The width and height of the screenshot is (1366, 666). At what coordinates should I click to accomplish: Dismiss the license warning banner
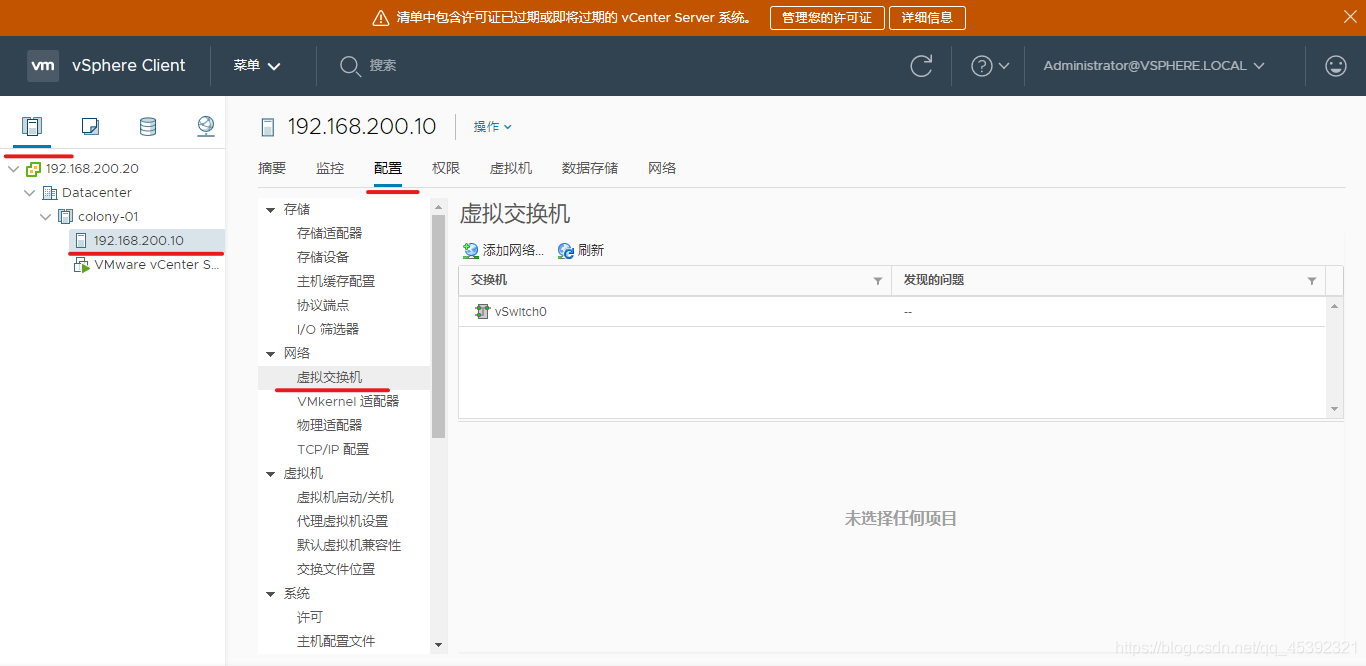(x=1349, y=17)
